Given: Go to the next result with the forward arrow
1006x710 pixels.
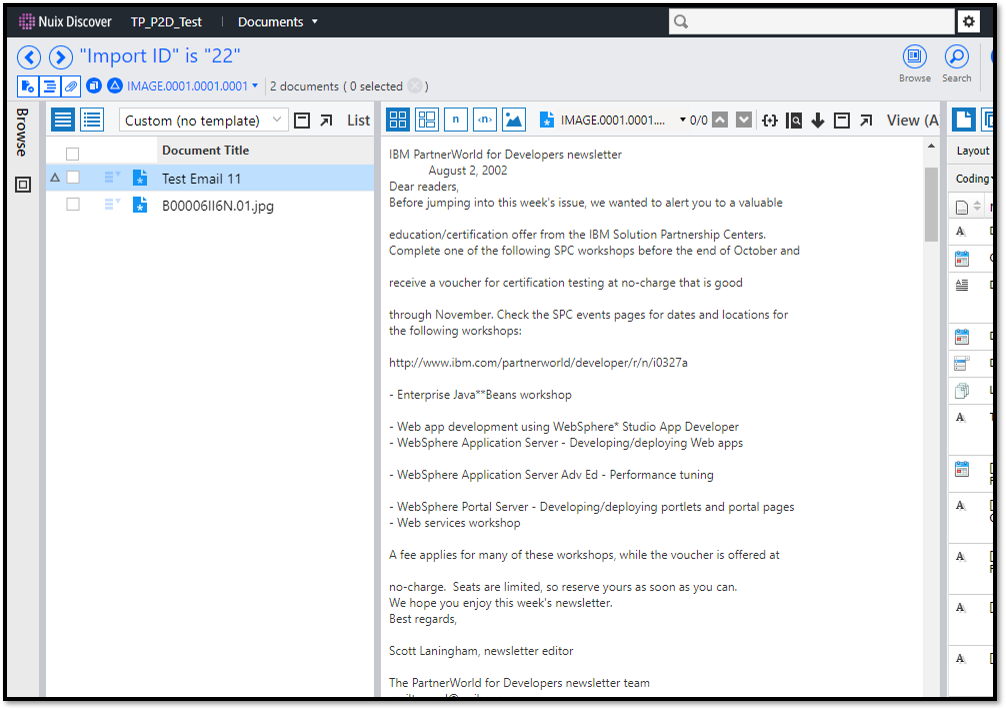Looking at the screenshot, I should coord(60,57).
